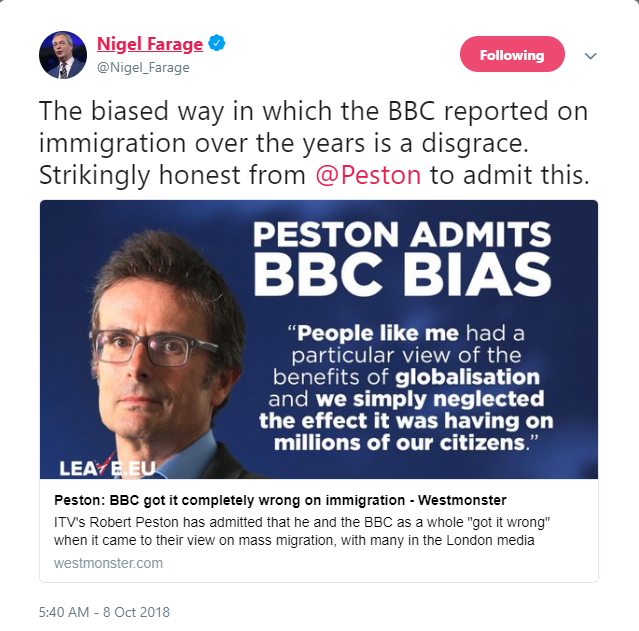Click the 'Strikingly honest' line of the tweet
639x631 pixels.
(314, 175)
